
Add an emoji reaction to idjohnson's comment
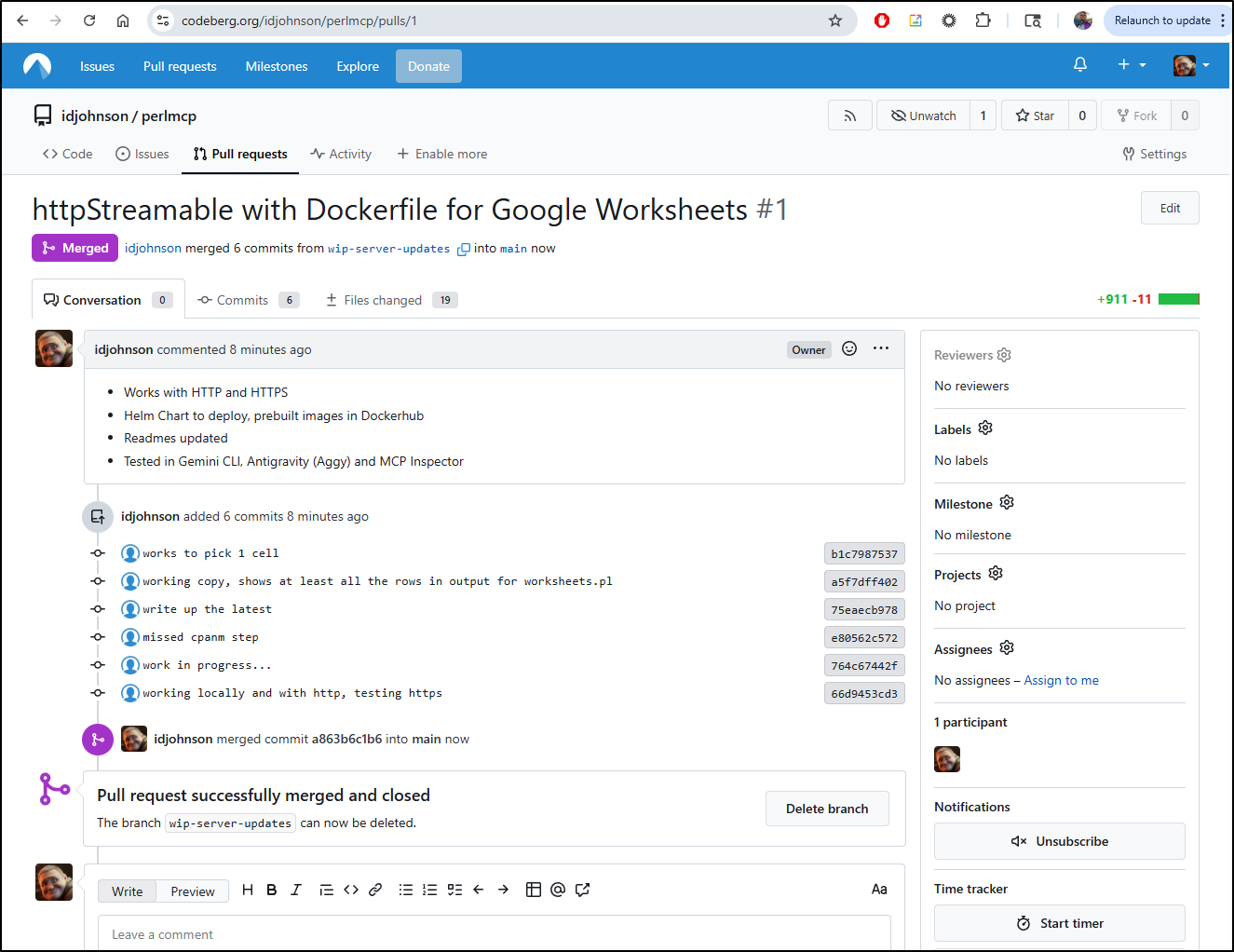pos(849,349)
